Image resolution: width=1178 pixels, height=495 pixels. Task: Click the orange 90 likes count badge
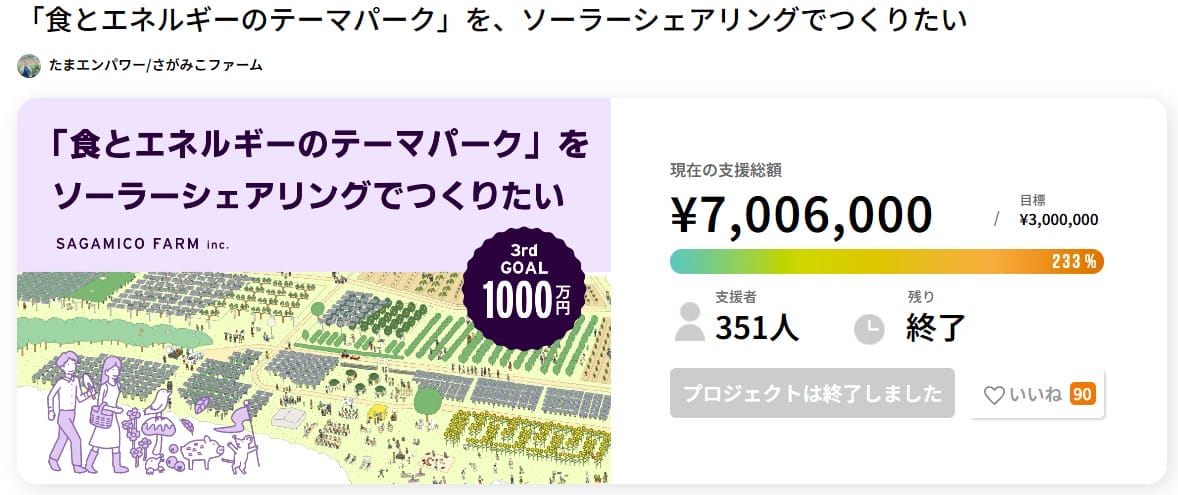pos(1082,394)
